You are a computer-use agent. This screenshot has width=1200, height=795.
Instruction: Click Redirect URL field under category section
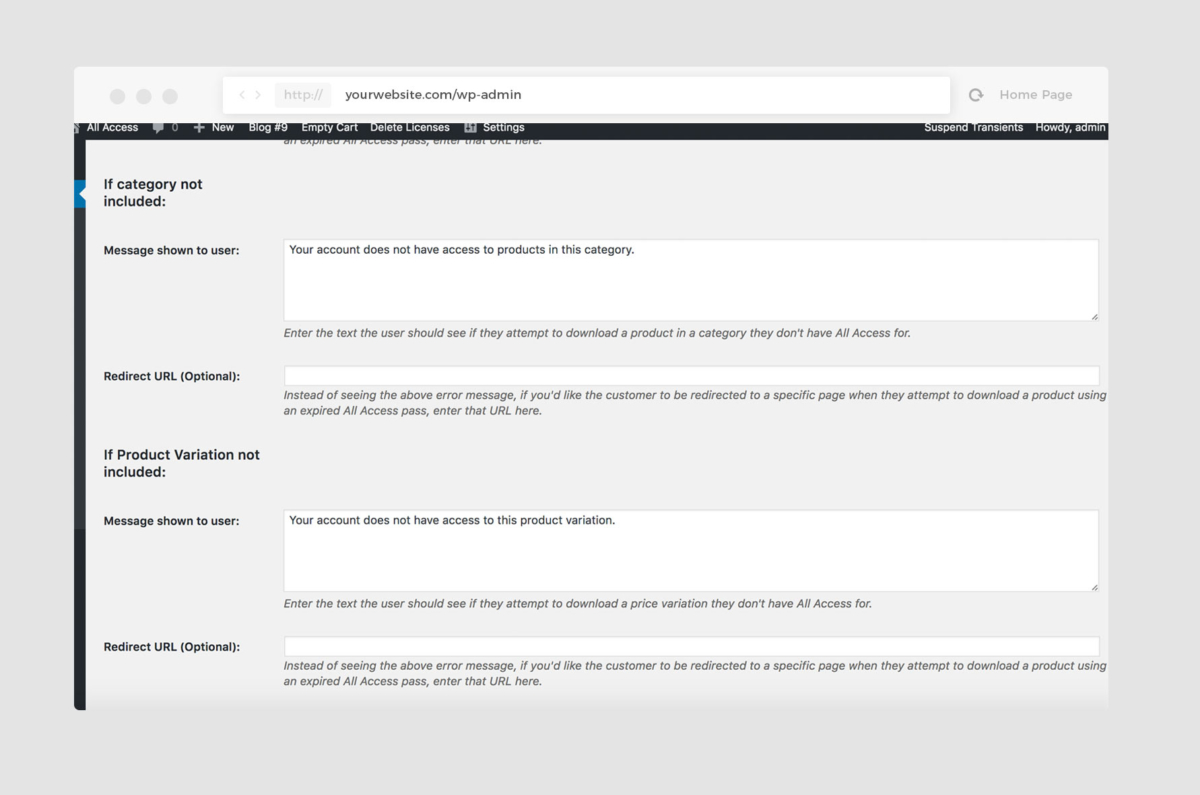click(x=690, y=376)
